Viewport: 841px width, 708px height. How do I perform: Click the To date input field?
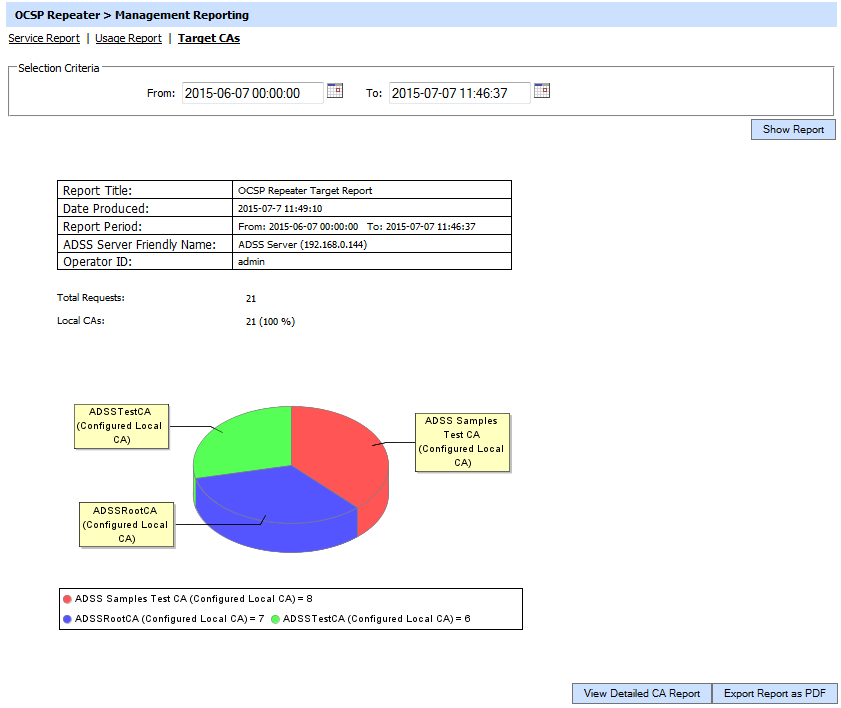459,93
